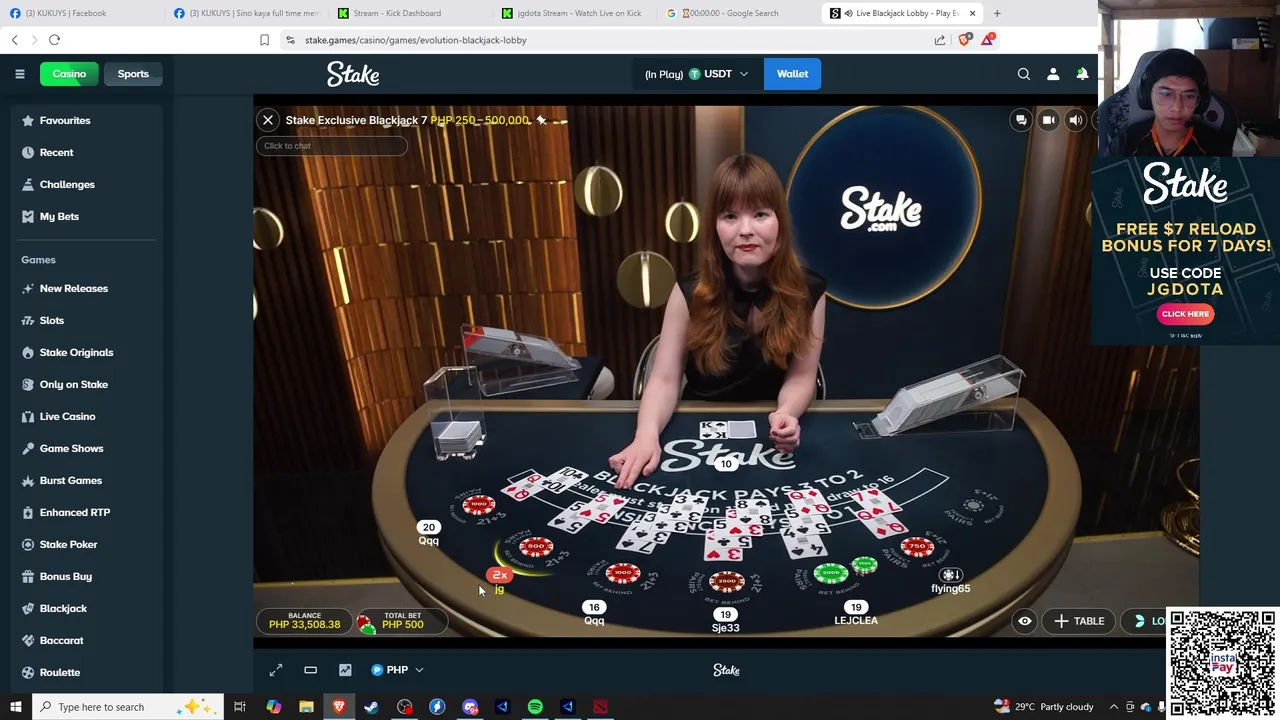1280x720 pixels.
Task: Click the chat input field
Action: [x=331, y=146]
